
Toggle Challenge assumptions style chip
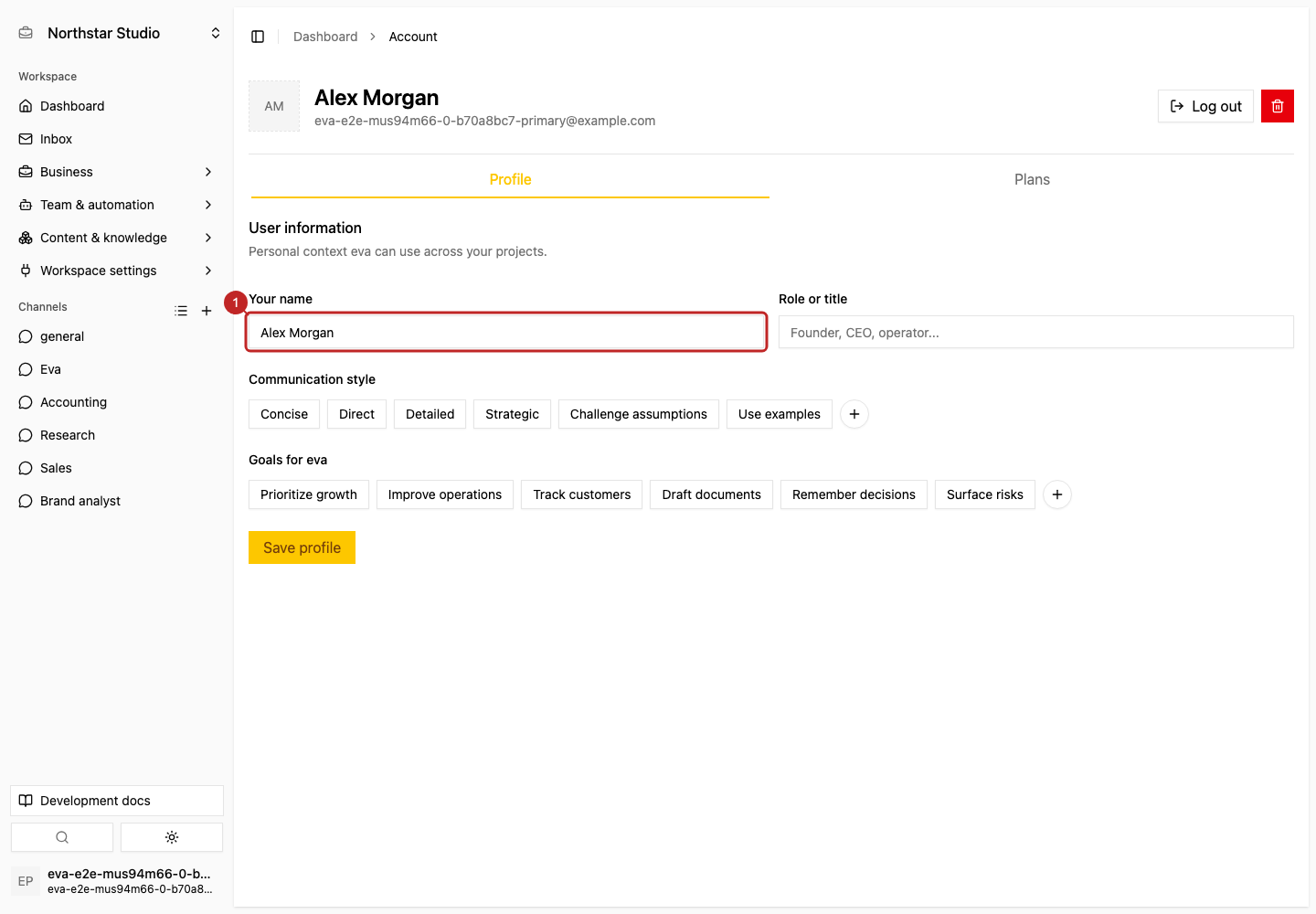pyautogui.click(x=639, y=414)
